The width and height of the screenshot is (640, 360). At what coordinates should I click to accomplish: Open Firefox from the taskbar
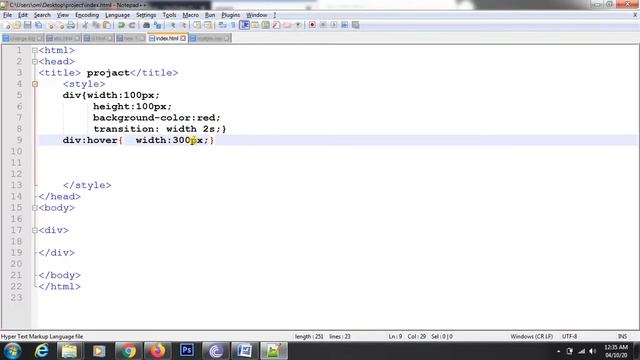[158, 351]
